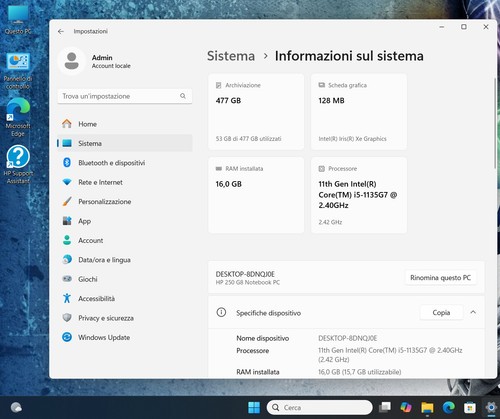This screenshot has height=419, width=500.
Task: Click the Settings gear in the taskbar
Action: tap(491, 407)
